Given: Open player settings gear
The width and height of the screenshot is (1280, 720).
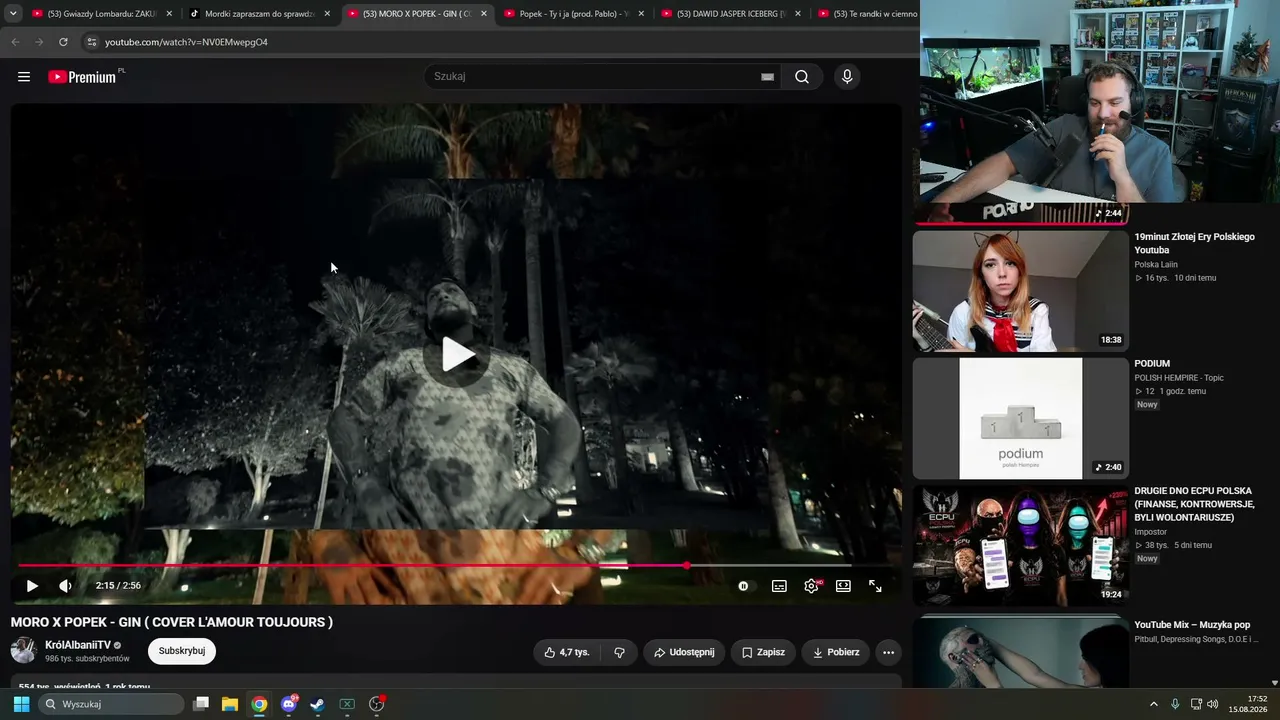Looking at the screenshot, I should 811,586.
